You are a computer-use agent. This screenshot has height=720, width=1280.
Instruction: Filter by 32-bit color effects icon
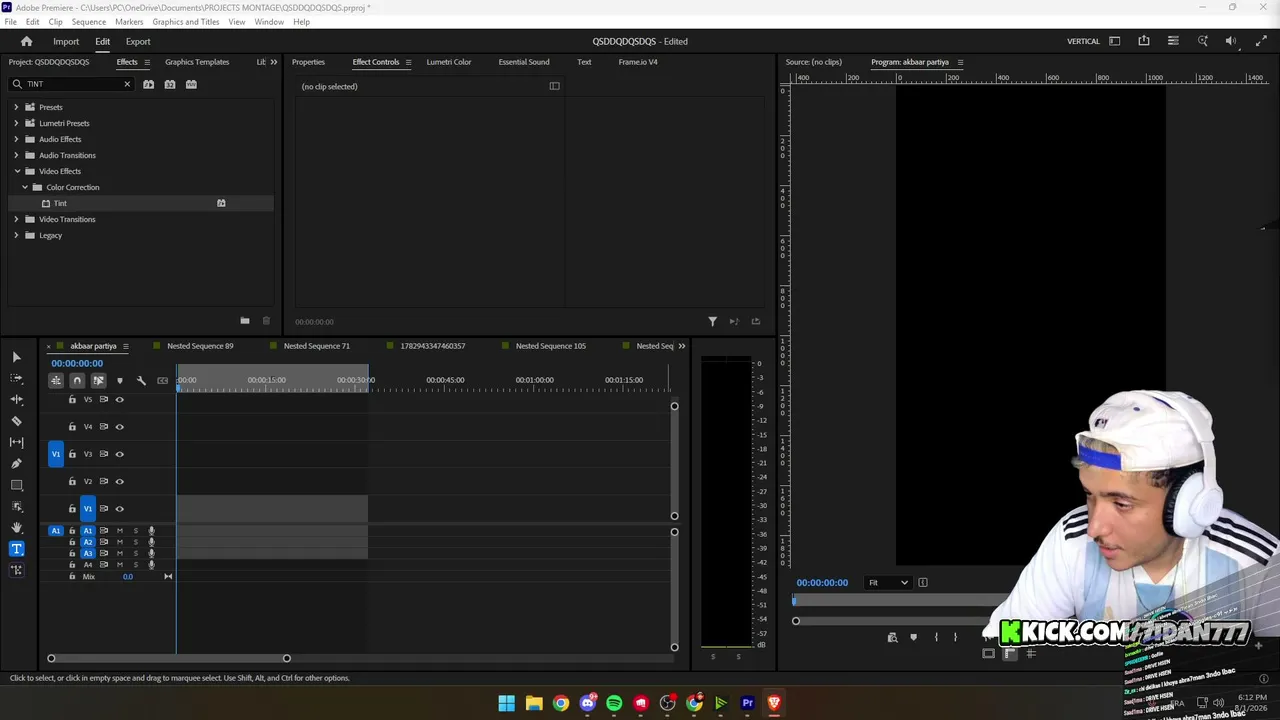(170, 84)
